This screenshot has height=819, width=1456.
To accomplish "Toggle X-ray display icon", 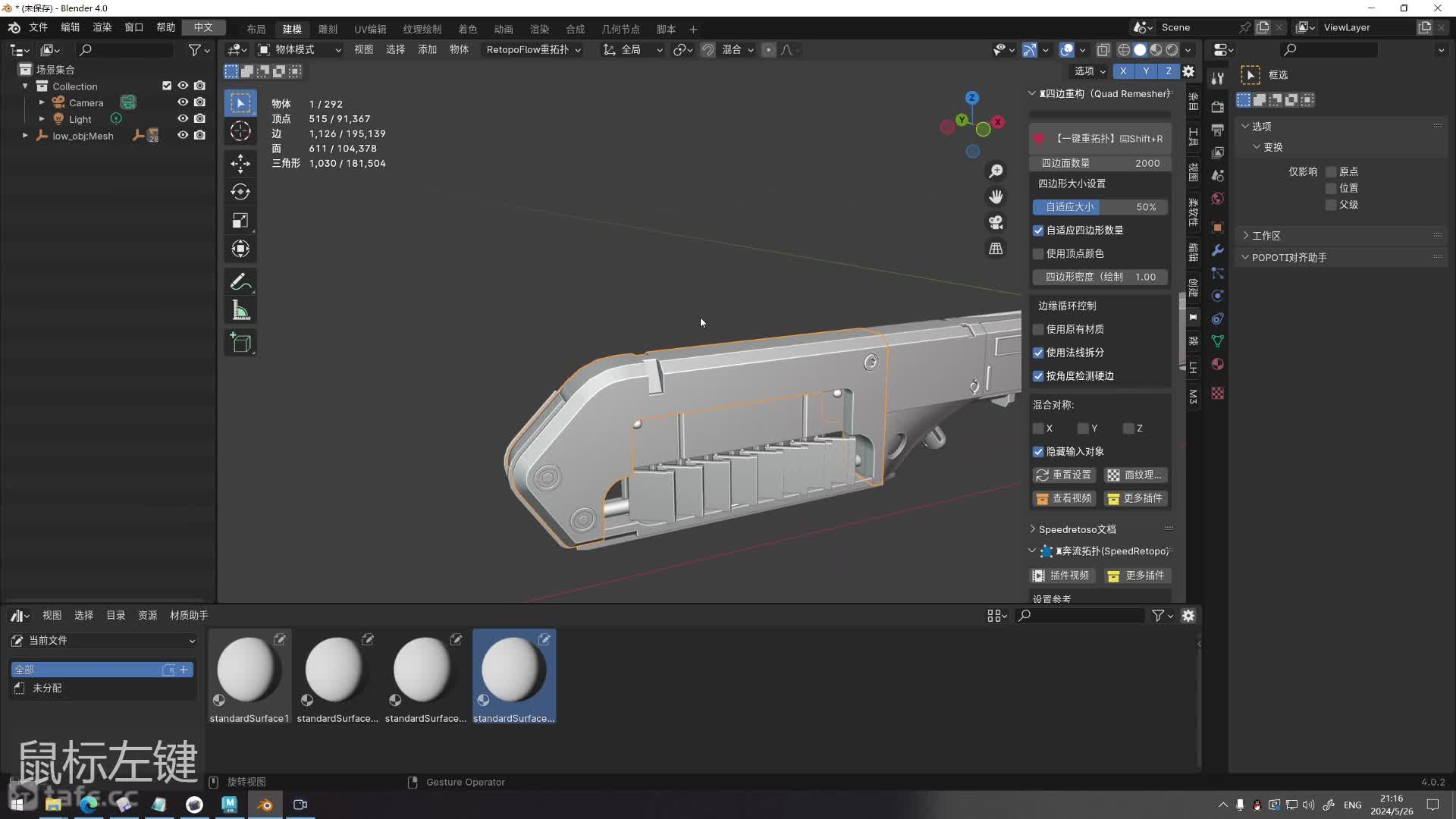I will click(1103, 50).
